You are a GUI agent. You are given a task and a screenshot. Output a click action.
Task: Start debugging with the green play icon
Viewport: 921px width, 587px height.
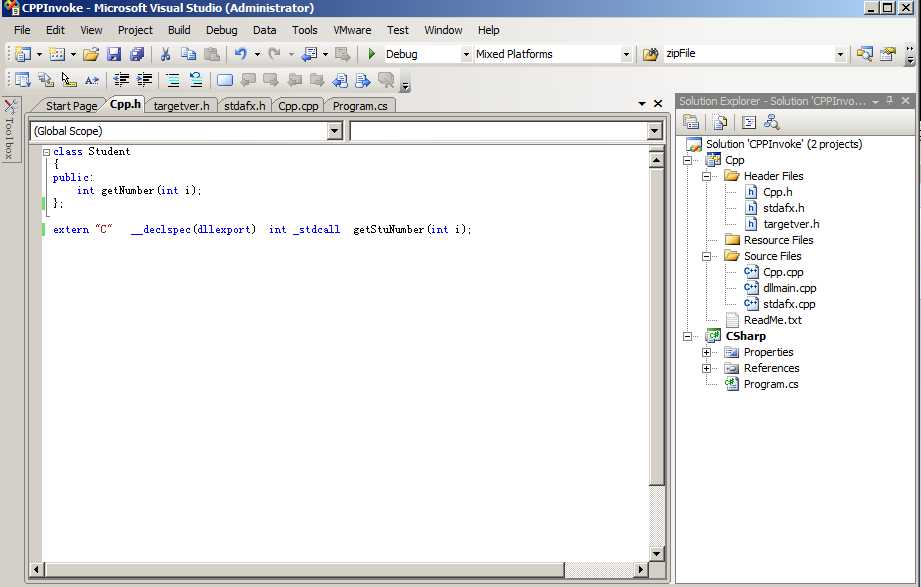click(x=371, y=54)
